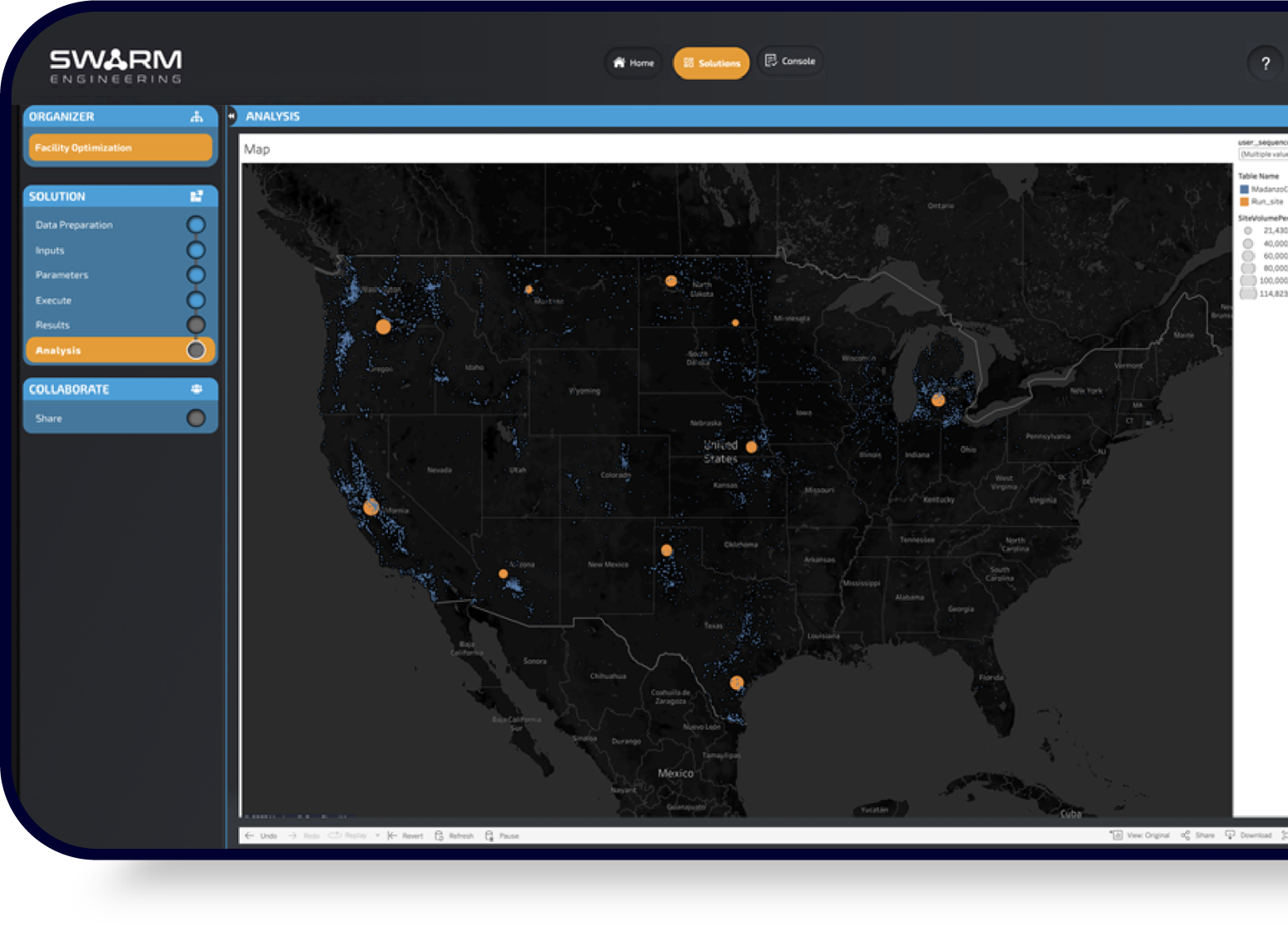The width and height of the screenshot is (1288, 927).
Task: Click the 114,823 size legend circle
Action: click(1248, 294)
